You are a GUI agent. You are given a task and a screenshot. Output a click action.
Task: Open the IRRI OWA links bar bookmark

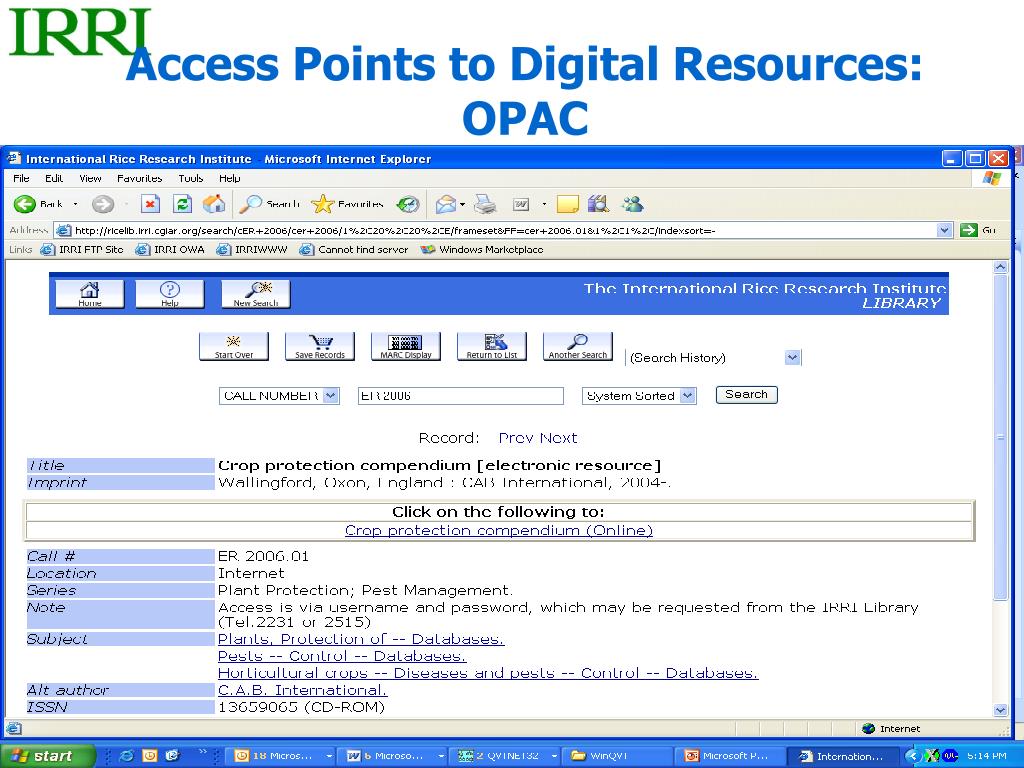[170, 249]
